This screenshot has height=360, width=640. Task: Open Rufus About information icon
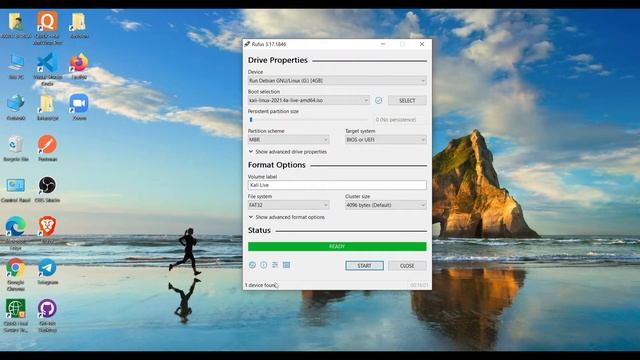(x=264, y=265)
